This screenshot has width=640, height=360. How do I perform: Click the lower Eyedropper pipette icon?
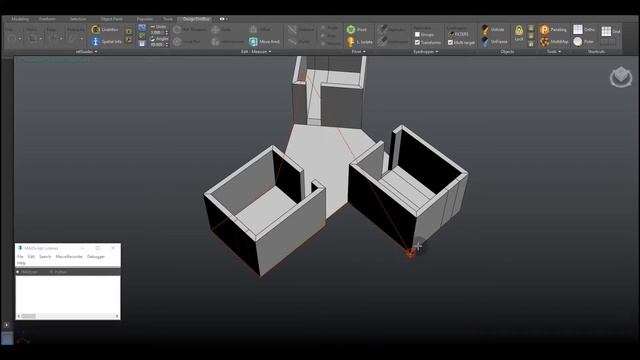tap(382, 41)
